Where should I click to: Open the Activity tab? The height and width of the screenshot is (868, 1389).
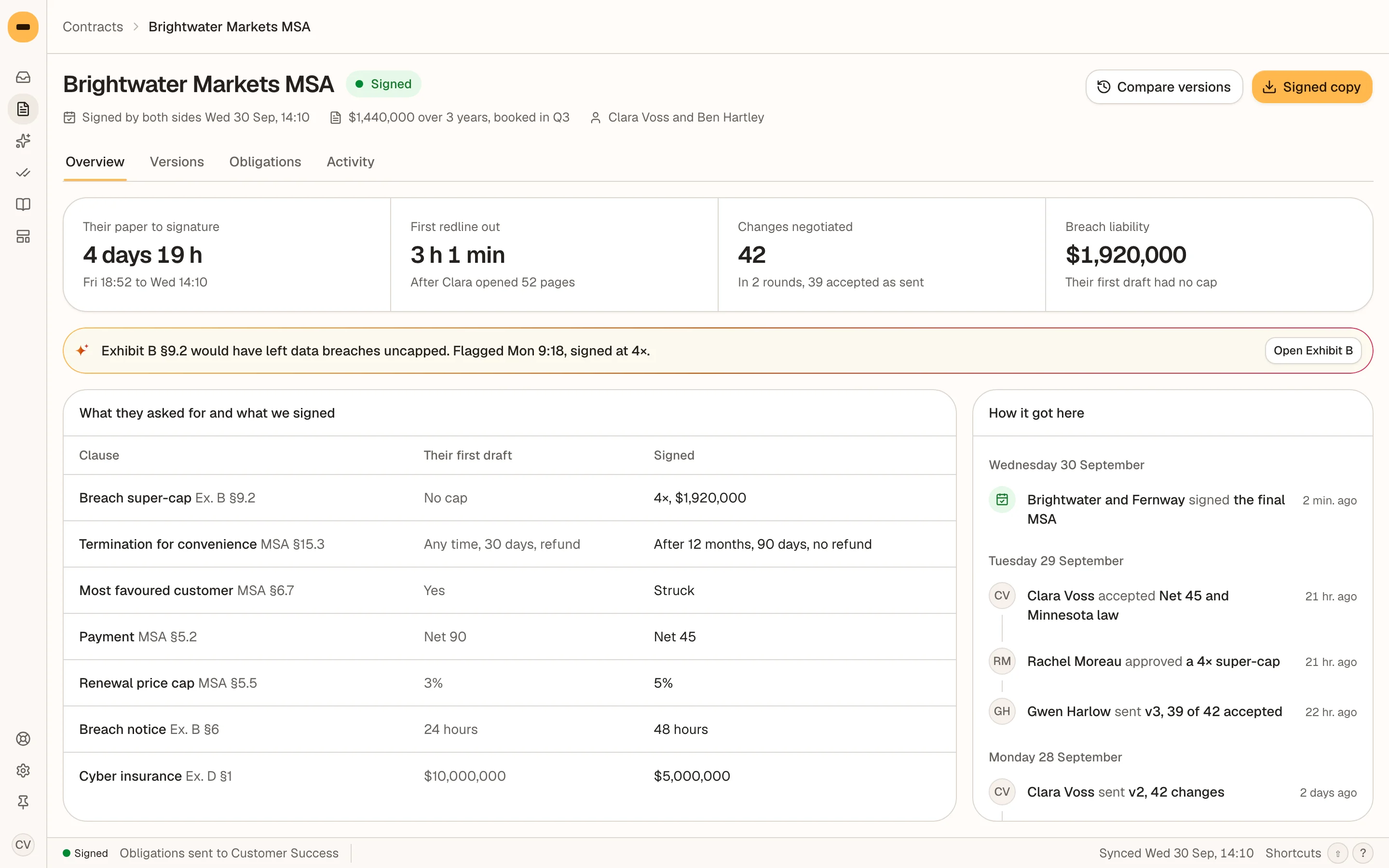point(350,162)
